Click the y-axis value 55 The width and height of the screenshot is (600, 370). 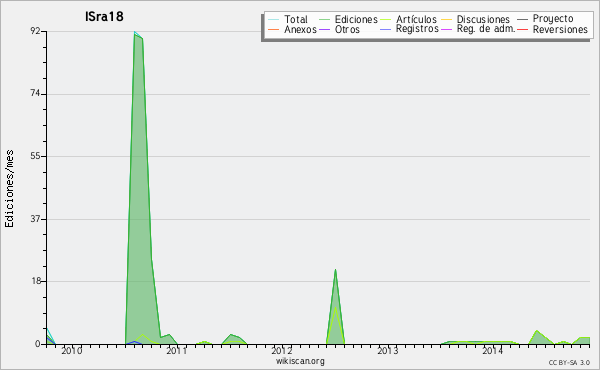pyautogui.click(x=36, y=156)
